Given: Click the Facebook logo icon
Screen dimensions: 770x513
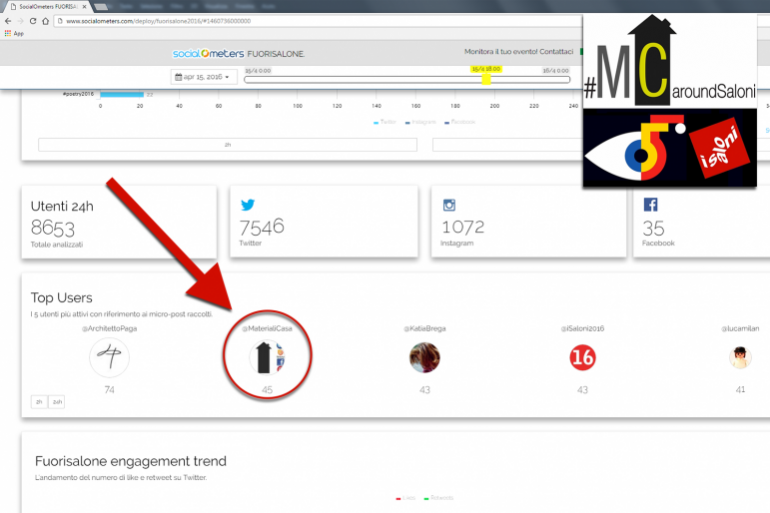Looking at the screenshot, I should [650, 204].
